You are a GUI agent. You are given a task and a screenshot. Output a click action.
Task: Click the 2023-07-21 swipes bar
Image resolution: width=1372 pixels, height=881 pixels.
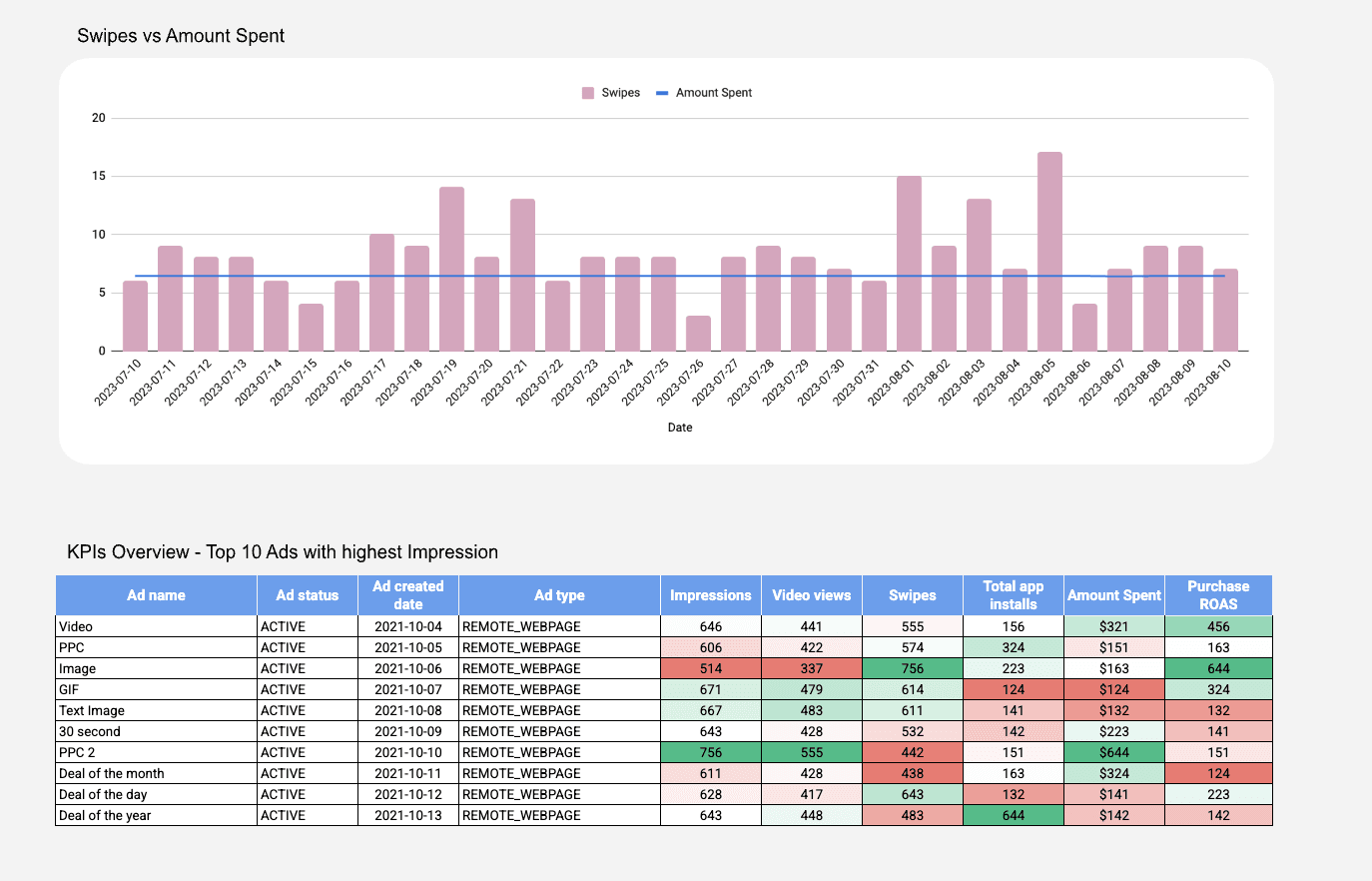[522, 275]
